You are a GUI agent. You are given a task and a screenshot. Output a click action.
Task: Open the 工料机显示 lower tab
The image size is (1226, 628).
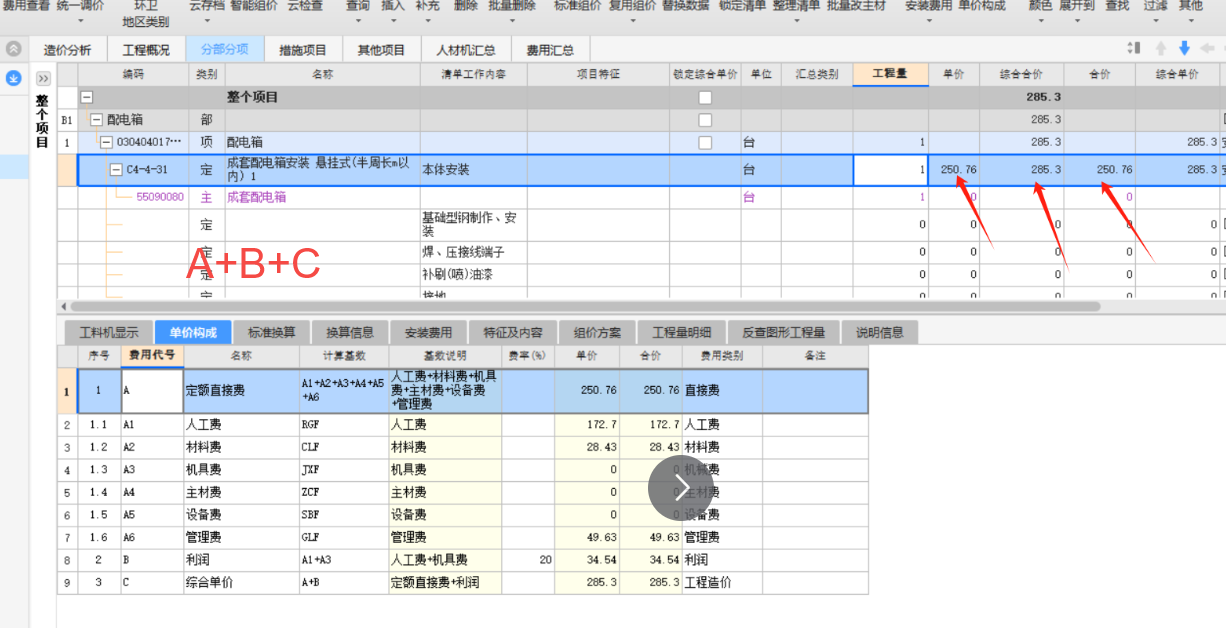108,332
